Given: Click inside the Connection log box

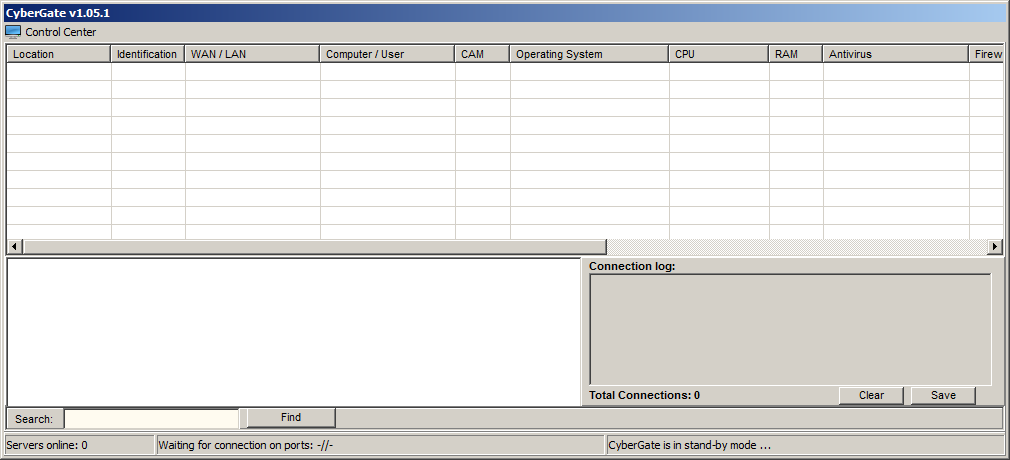Looking at the screenshot, I should tap(790, 329).
